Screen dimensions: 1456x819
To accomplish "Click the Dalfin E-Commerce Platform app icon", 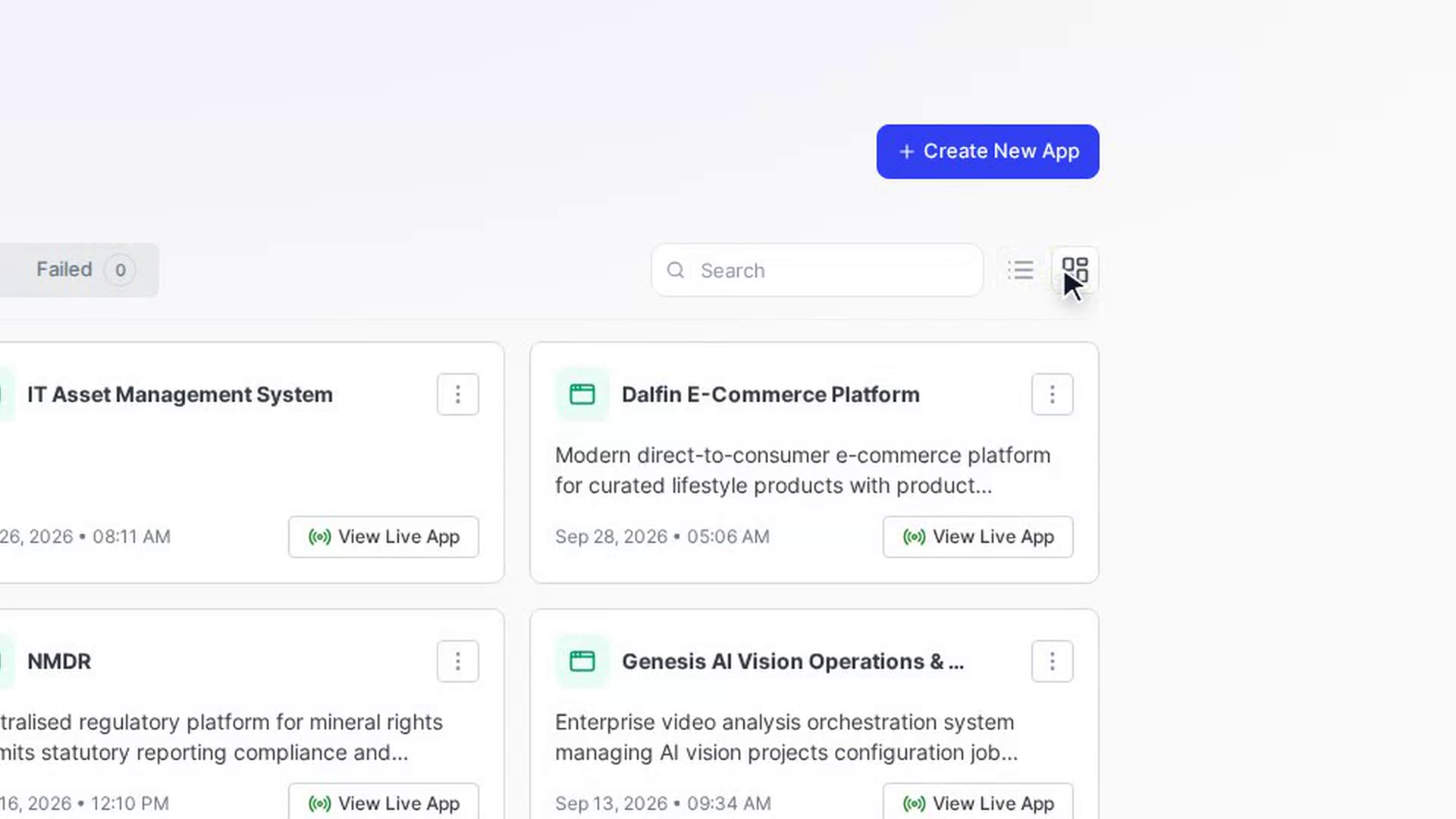I will point(582,394).
